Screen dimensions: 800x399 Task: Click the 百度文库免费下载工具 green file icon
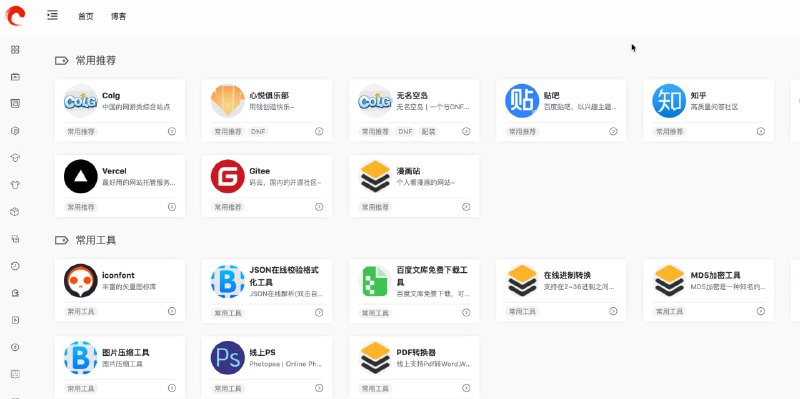(x=375, y=282)
